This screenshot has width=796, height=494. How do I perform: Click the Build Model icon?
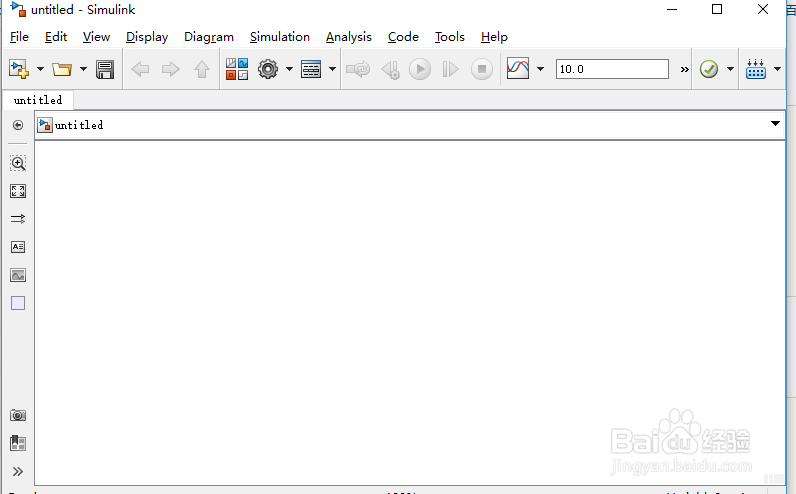(756, 69)
